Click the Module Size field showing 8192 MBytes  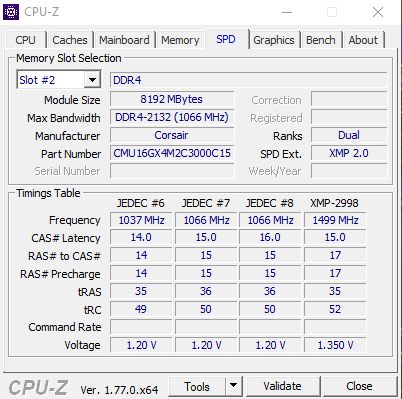(172, 99)
